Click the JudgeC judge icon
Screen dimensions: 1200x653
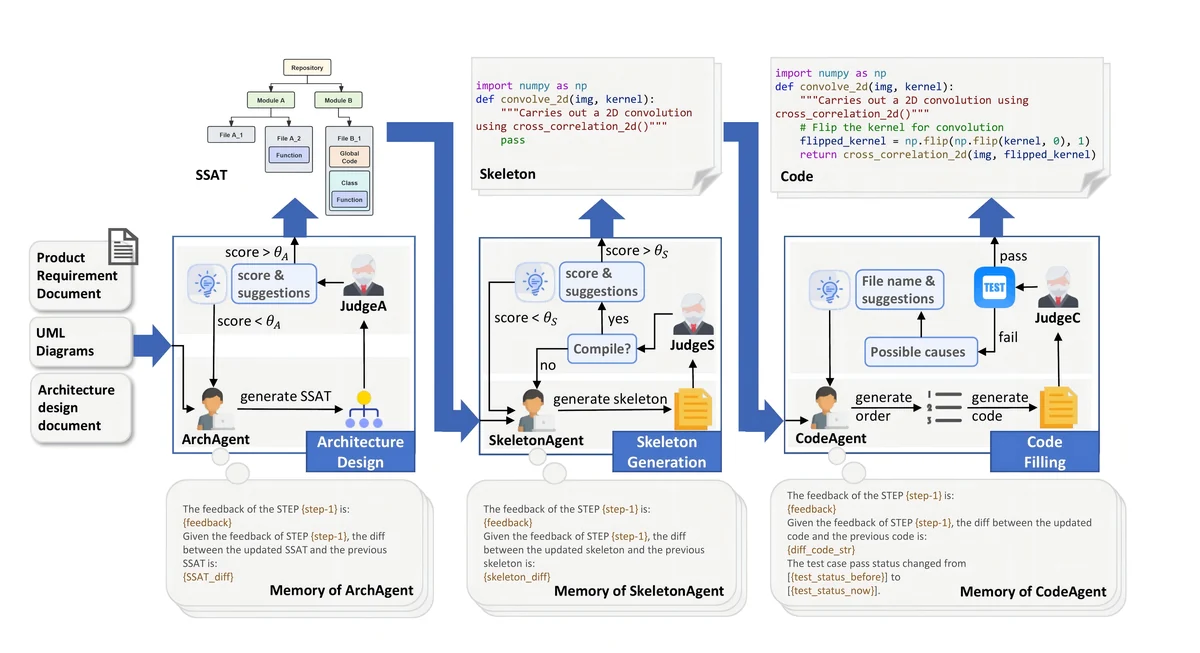[x=1058, y=287]
